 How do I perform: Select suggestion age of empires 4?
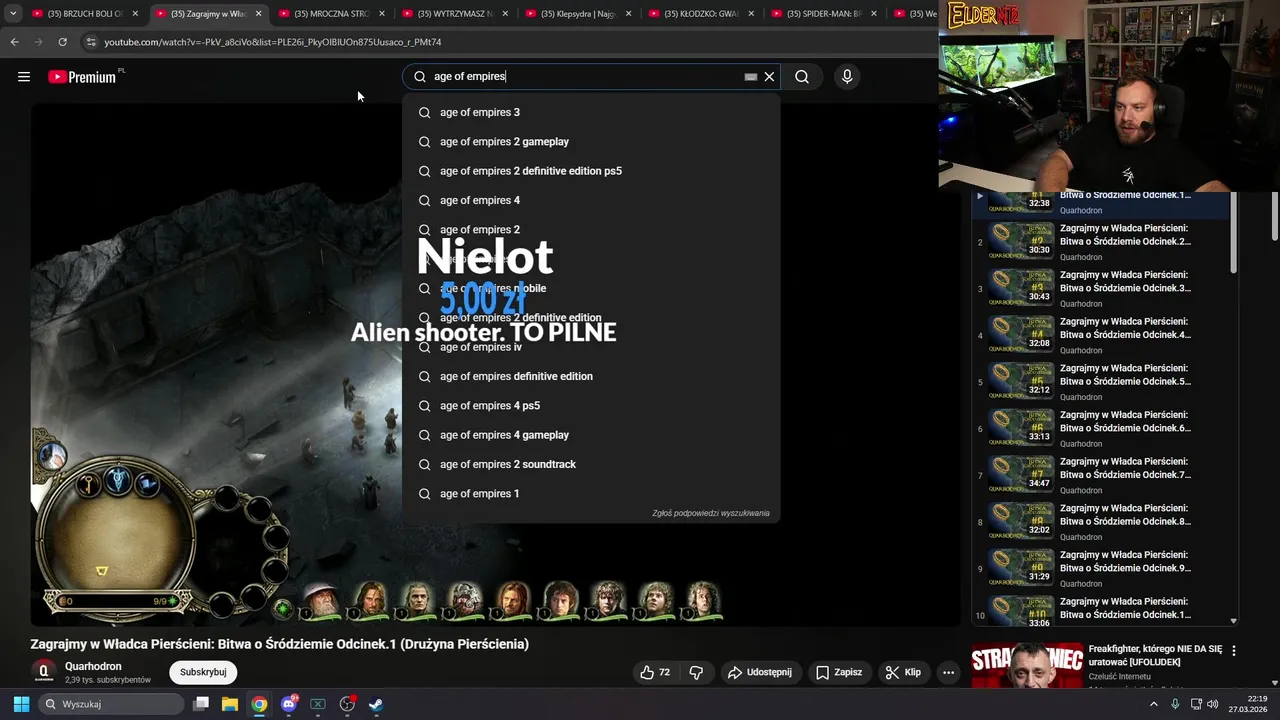(x=591, y=200)
